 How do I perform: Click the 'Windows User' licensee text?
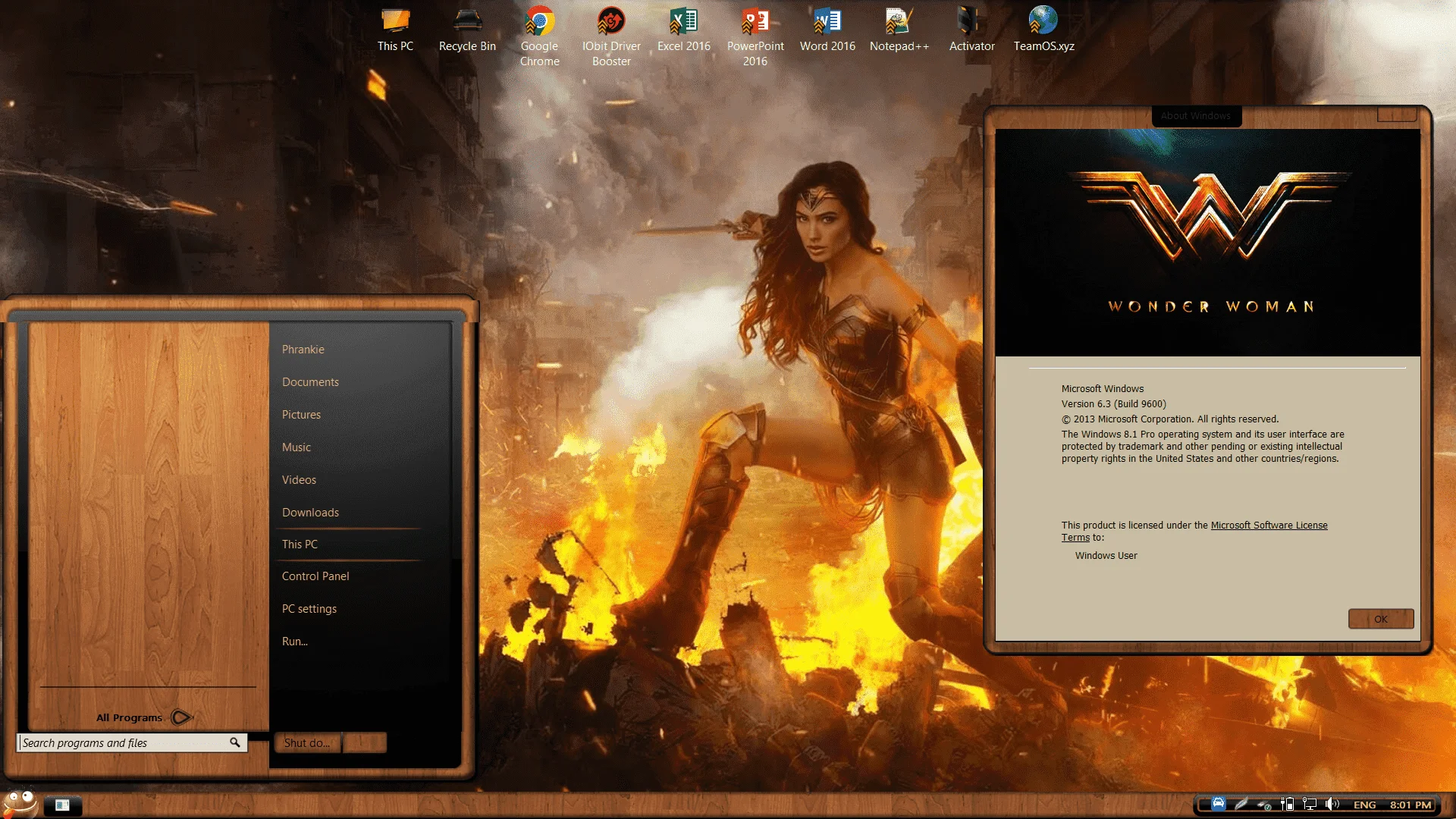click(1106, 556)
